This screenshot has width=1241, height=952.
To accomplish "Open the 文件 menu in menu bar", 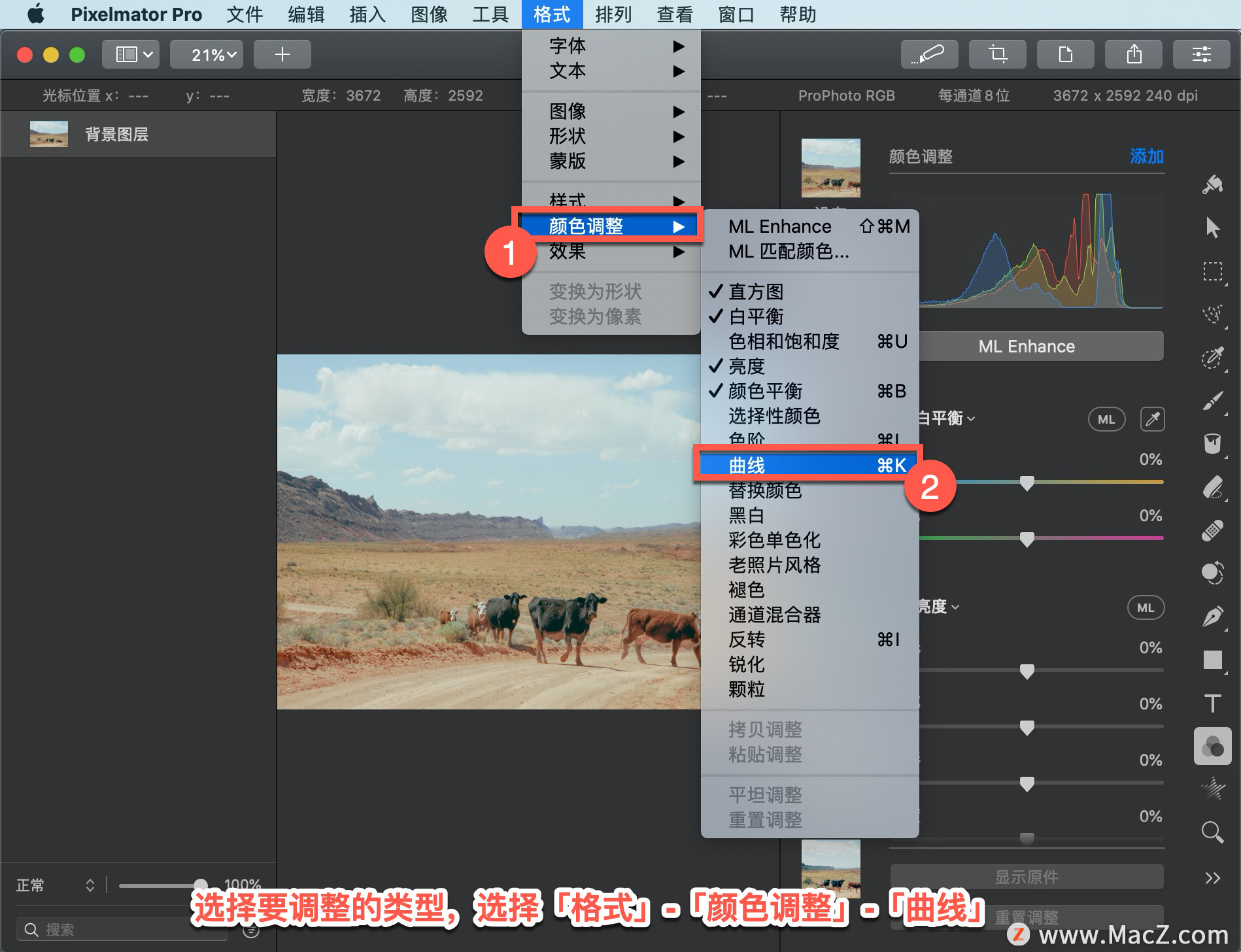I will 245,14.
